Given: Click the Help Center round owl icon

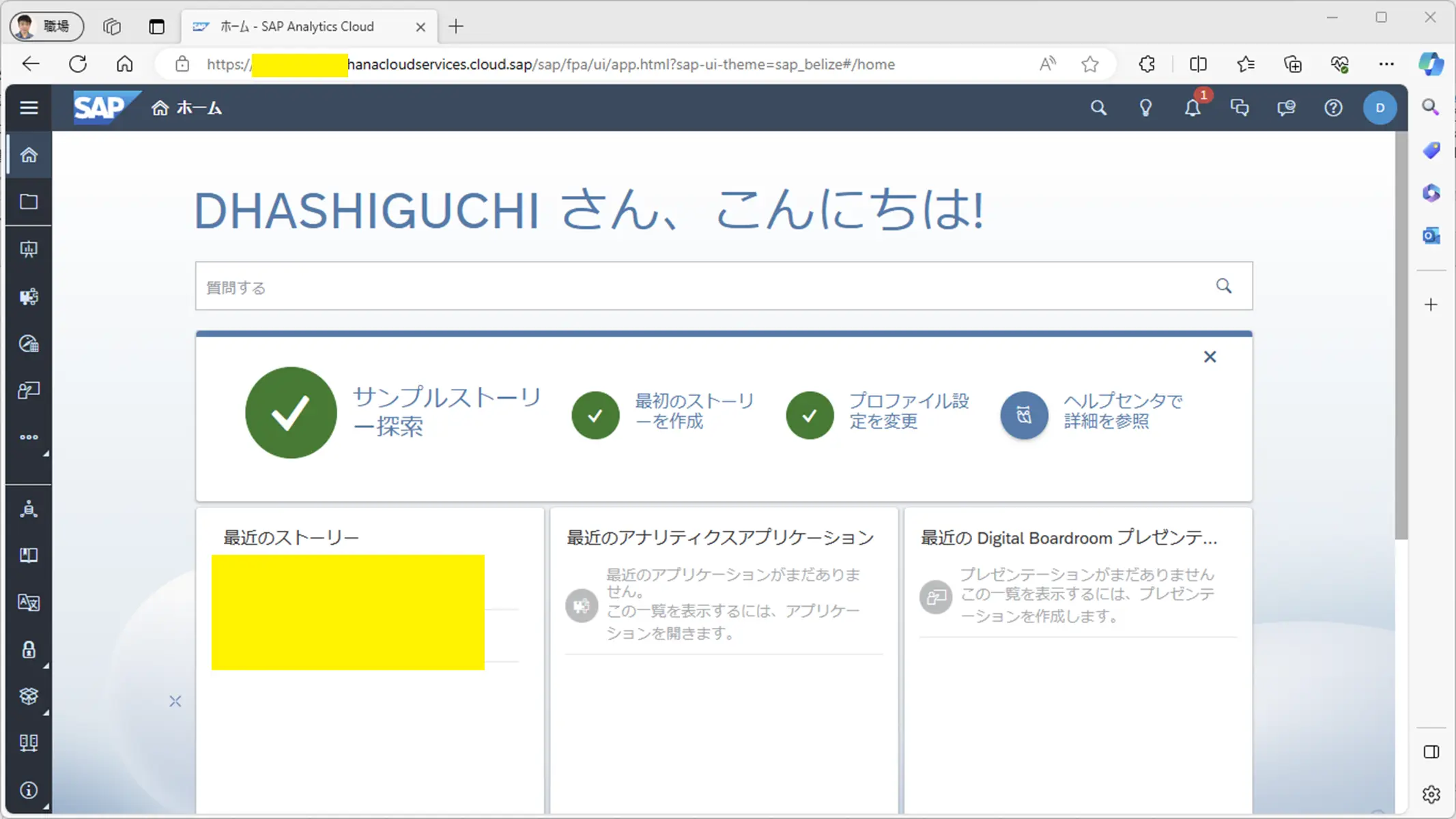Looking at the screenshot, I should (1024, 415).
